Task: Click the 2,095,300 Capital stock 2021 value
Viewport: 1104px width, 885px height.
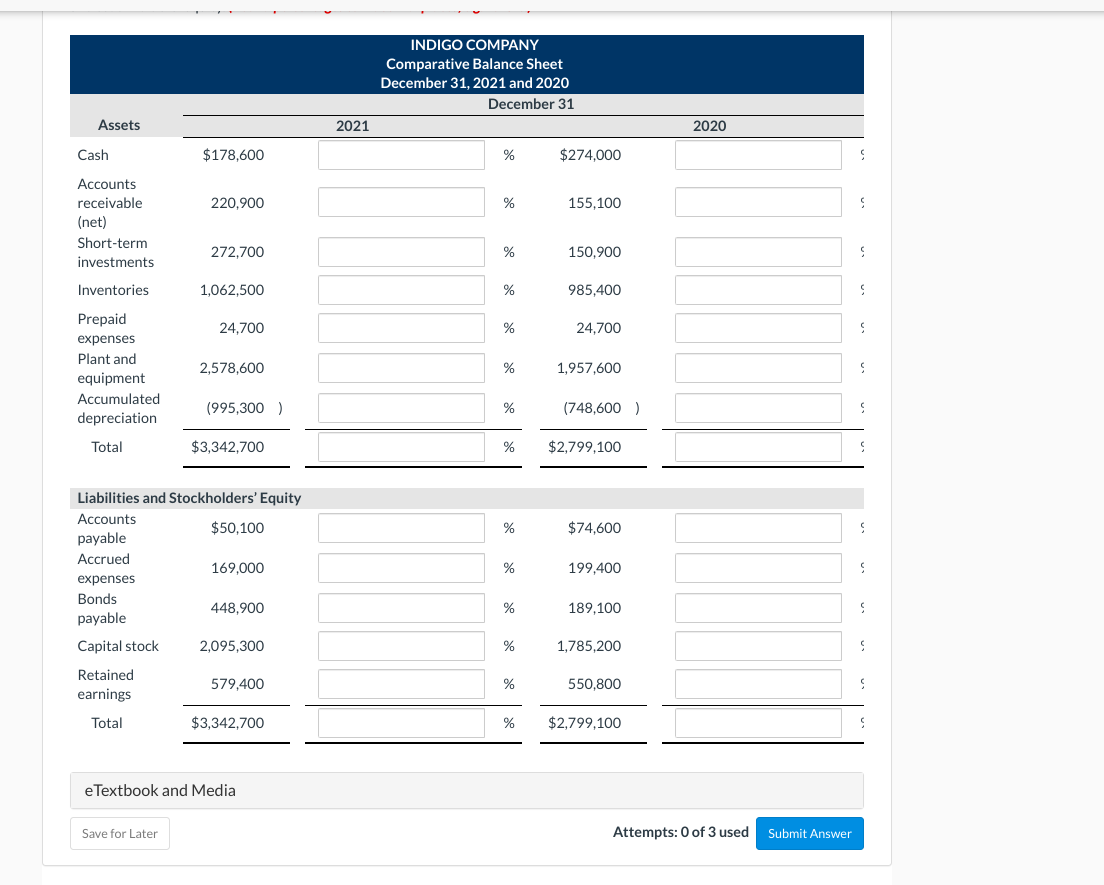Action: pos(232,646)
